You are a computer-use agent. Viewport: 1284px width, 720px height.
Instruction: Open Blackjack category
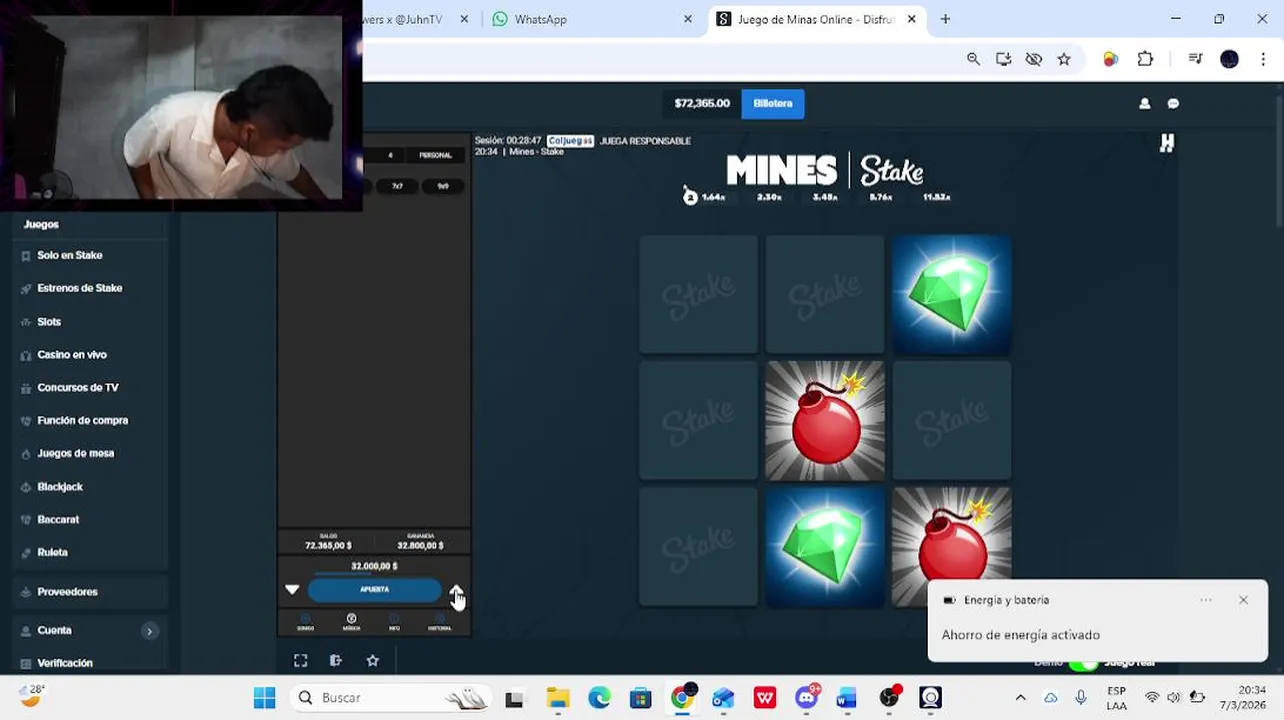point(60,487)
